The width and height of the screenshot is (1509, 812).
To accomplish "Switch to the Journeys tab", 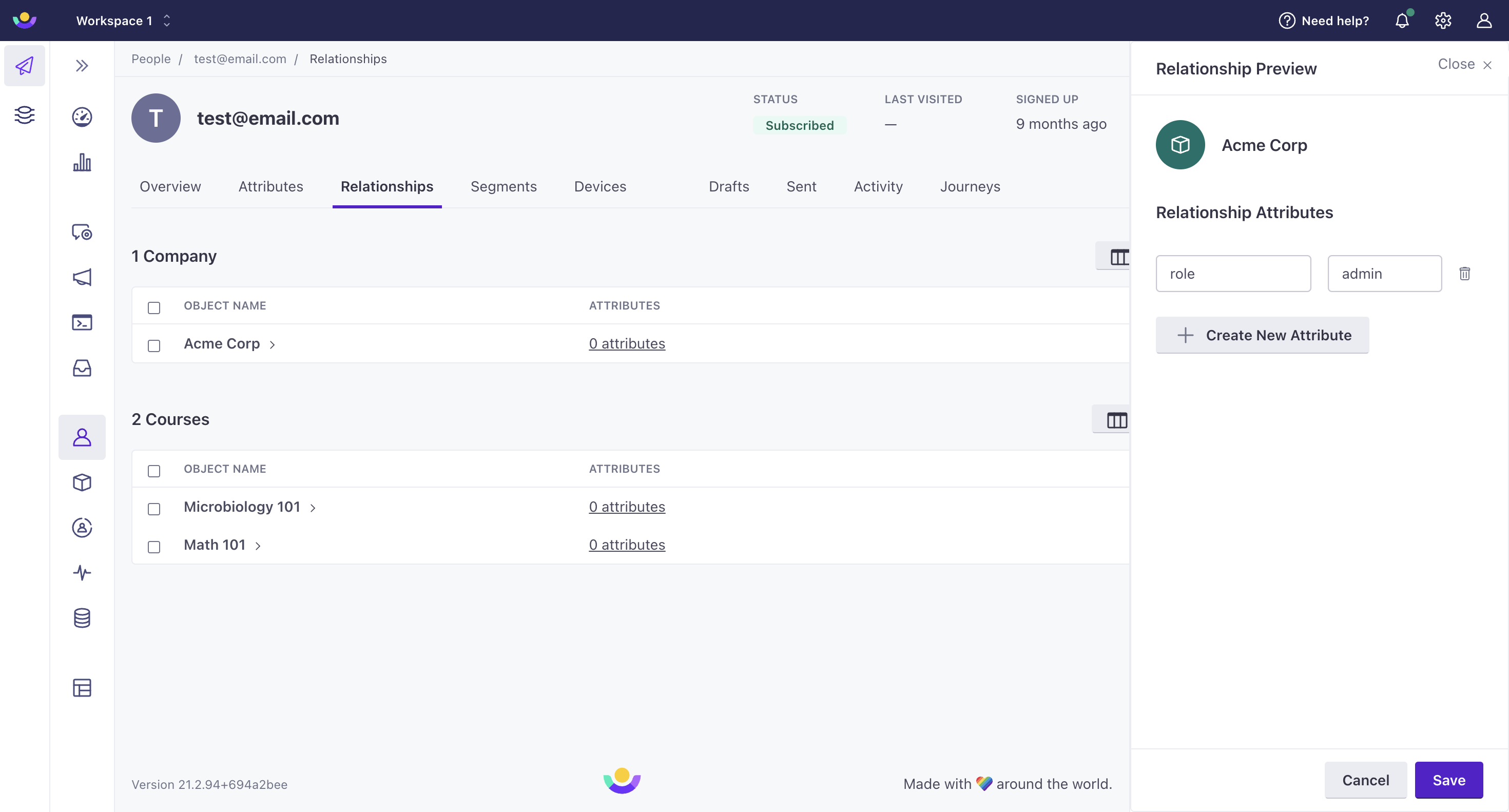I will pyautogui.click(x=970, y=186).
